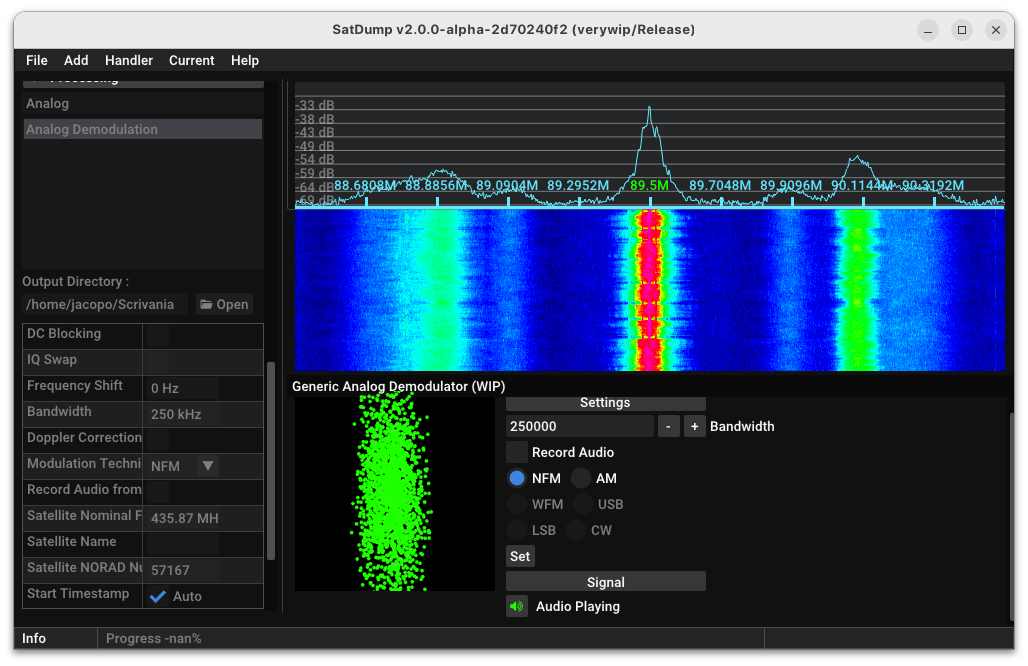The height and width of the screenshot is (666, 1028).
Task: Select Analog Demodulation in the pipeline list
Action: [142, 129]
